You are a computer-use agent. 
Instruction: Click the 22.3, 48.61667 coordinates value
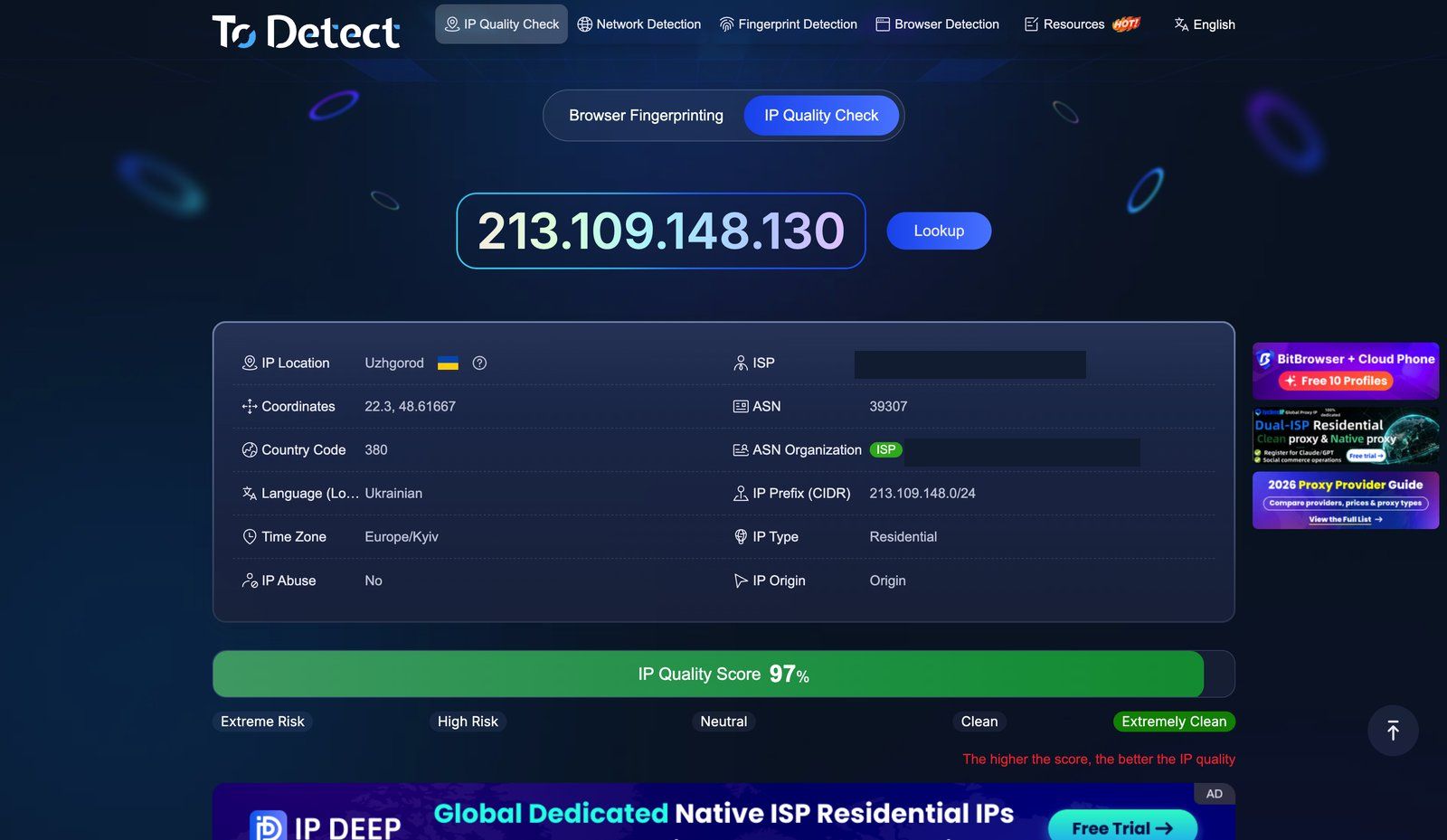[410, 407]
